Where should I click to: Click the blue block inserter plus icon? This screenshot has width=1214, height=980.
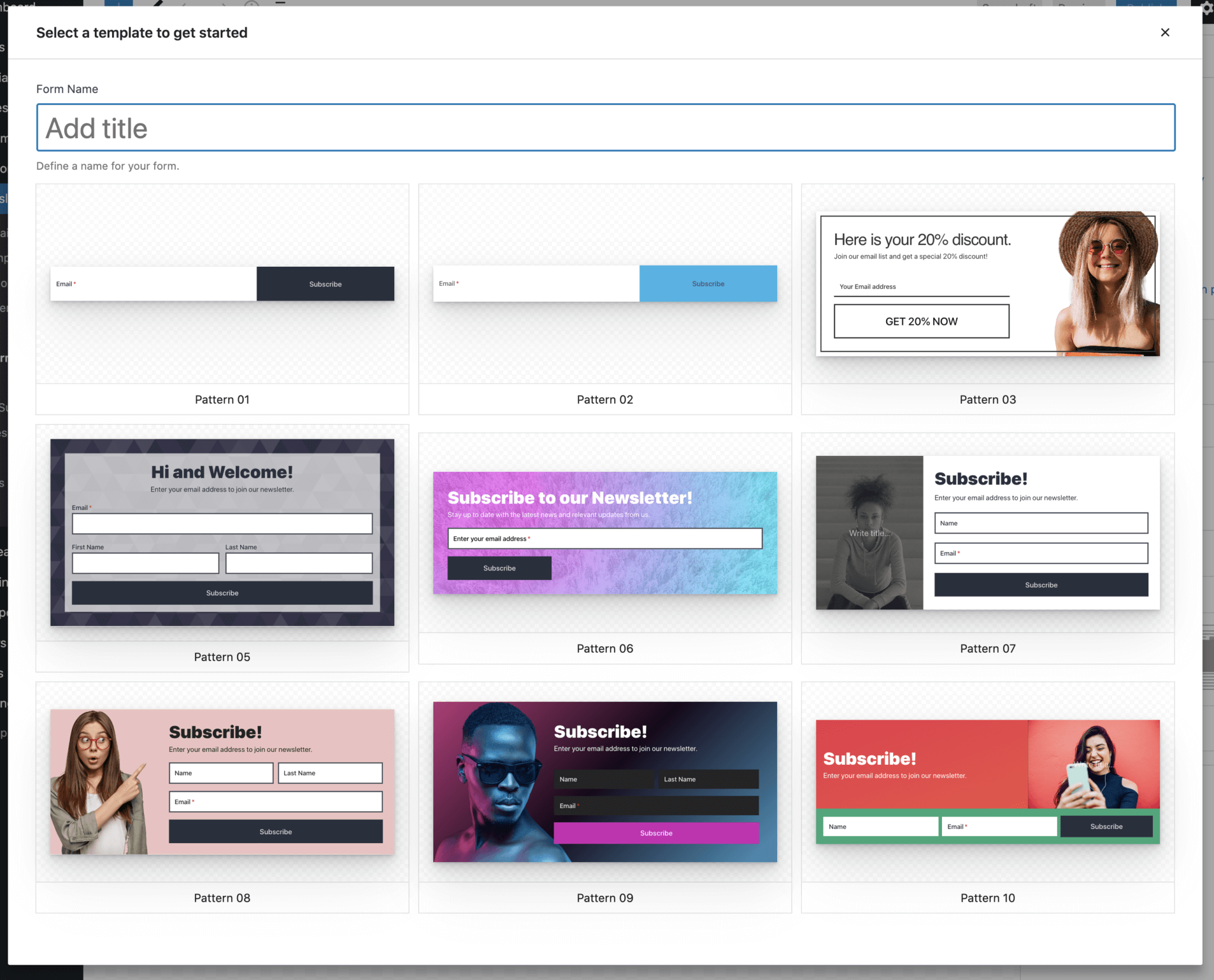[118, 5]
